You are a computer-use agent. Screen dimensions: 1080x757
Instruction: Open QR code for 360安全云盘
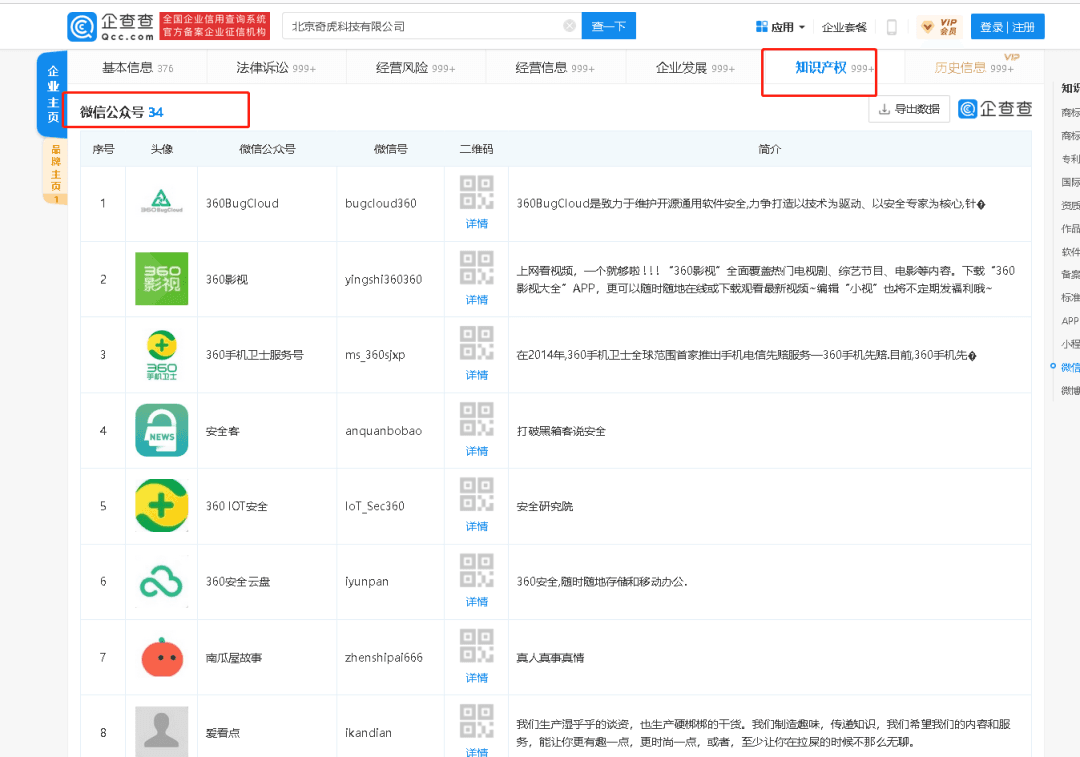point(477,571)
